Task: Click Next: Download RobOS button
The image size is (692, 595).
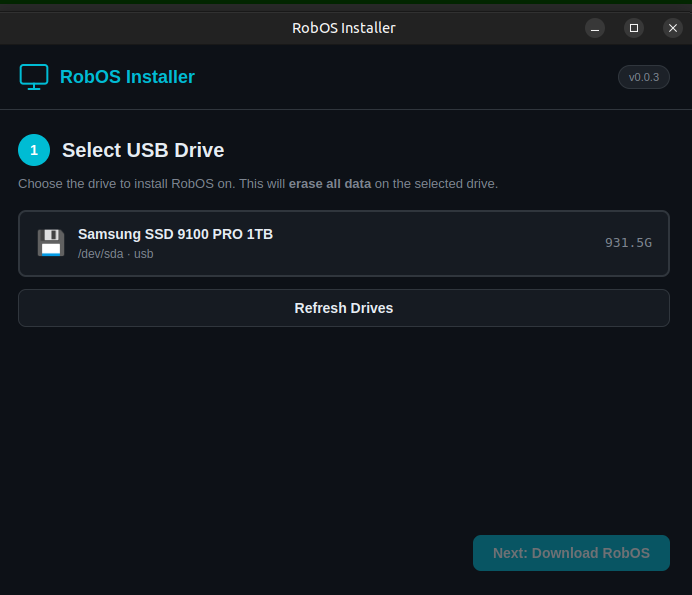Action: pos(571,553)
